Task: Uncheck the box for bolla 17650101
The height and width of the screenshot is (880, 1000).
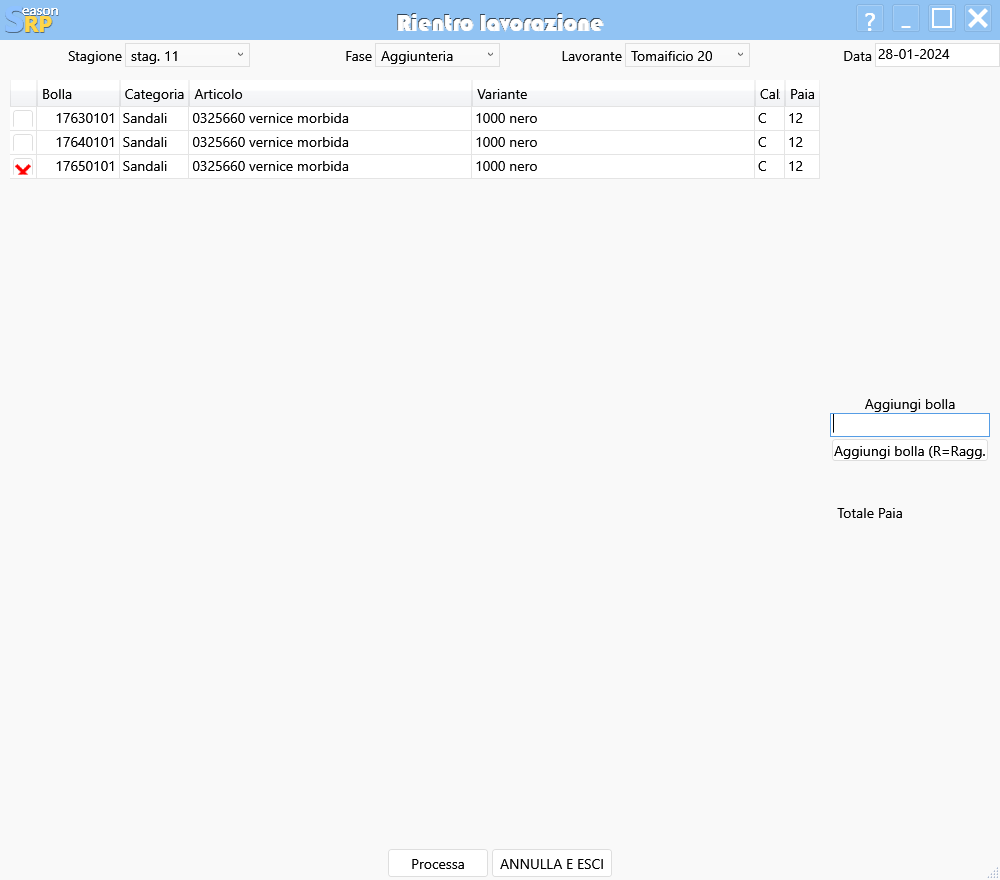Action: [x=23, y=167]
